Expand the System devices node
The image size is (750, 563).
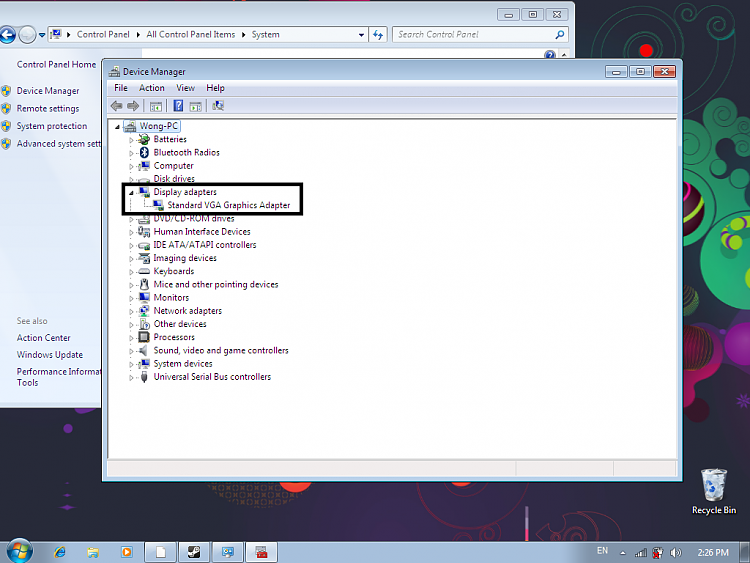click(x=131, y=364)
